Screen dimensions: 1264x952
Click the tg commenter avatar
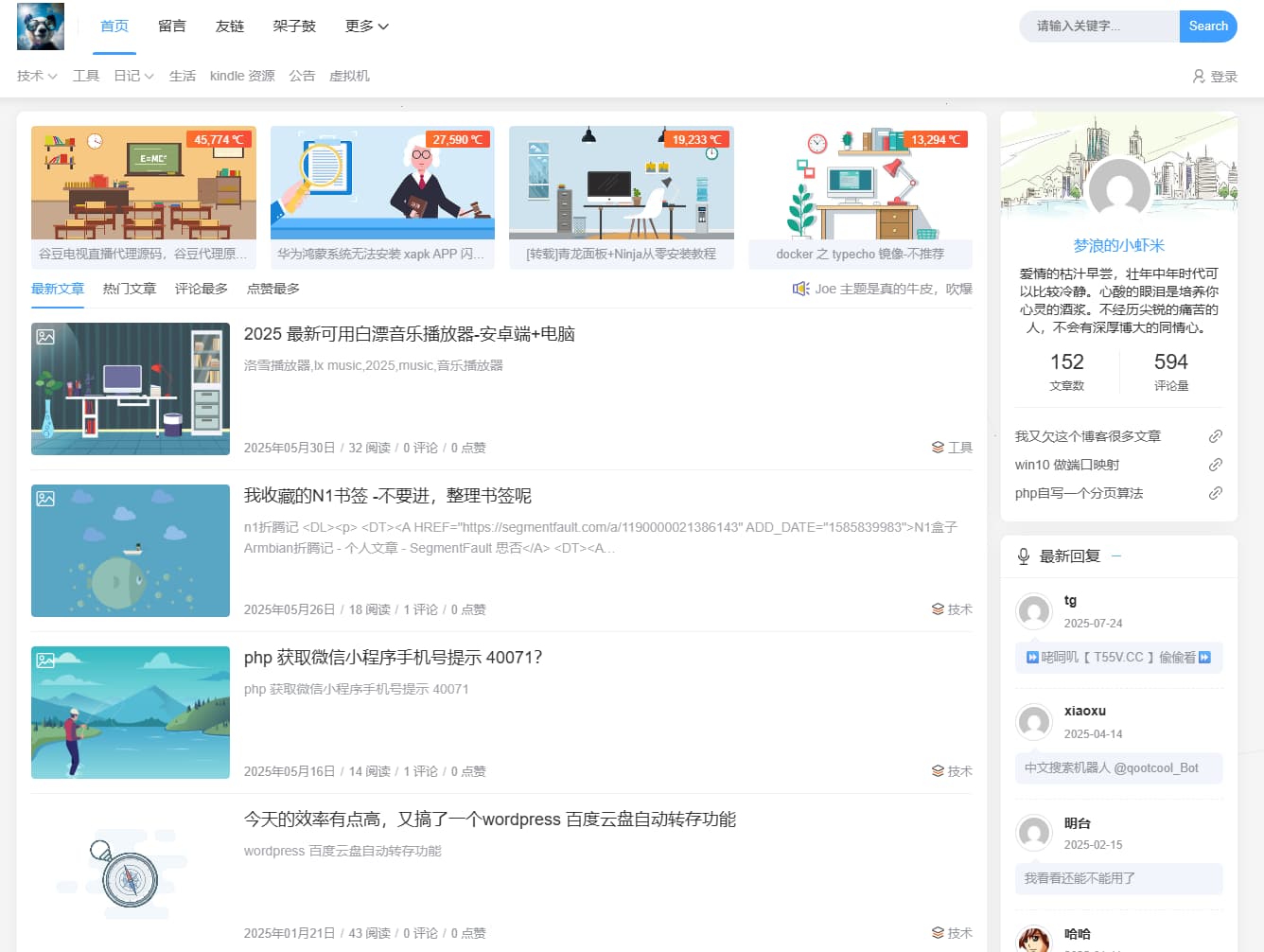click(1034, 611)
